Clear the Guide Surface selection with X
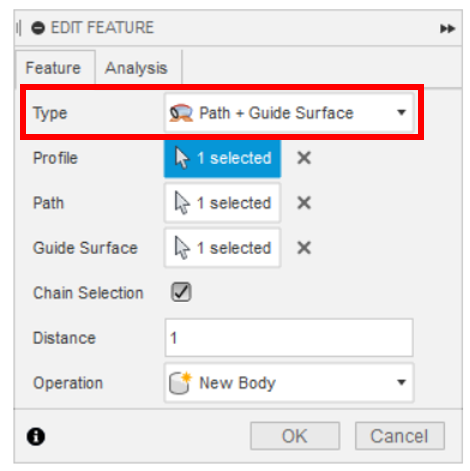The height and width of the screenshot is (471, 470). click(304, 248)
